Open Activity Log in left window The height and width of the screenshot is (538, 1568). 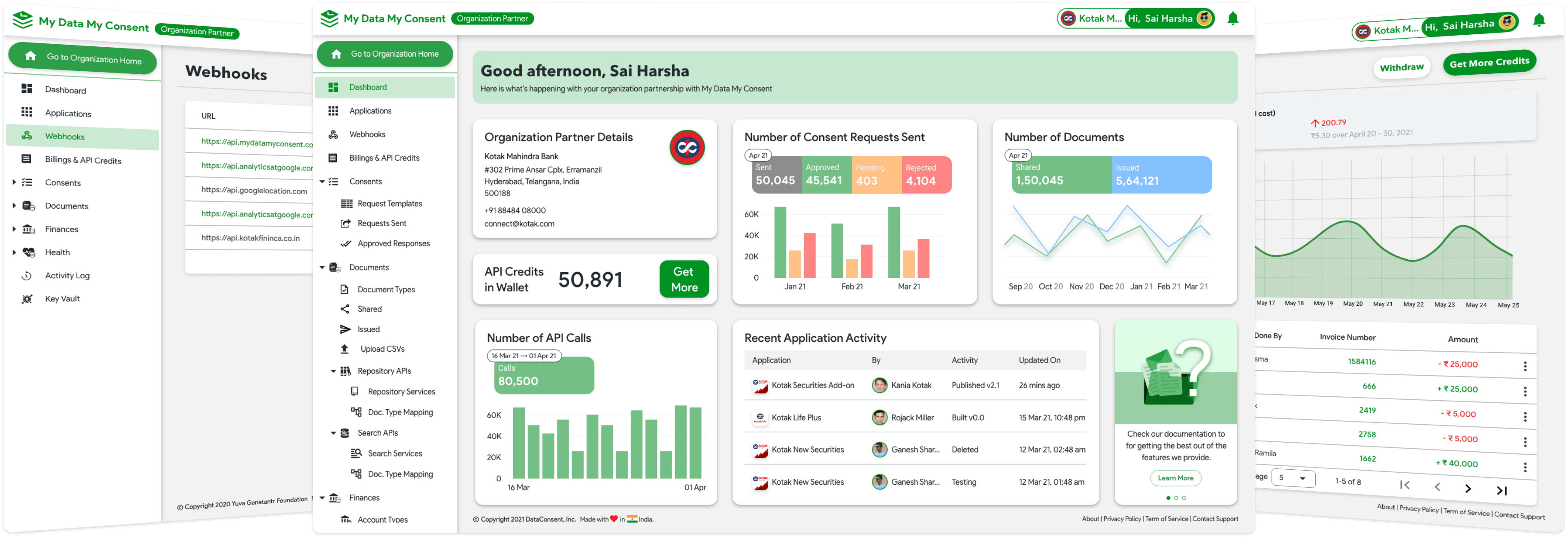pos(67,275)
